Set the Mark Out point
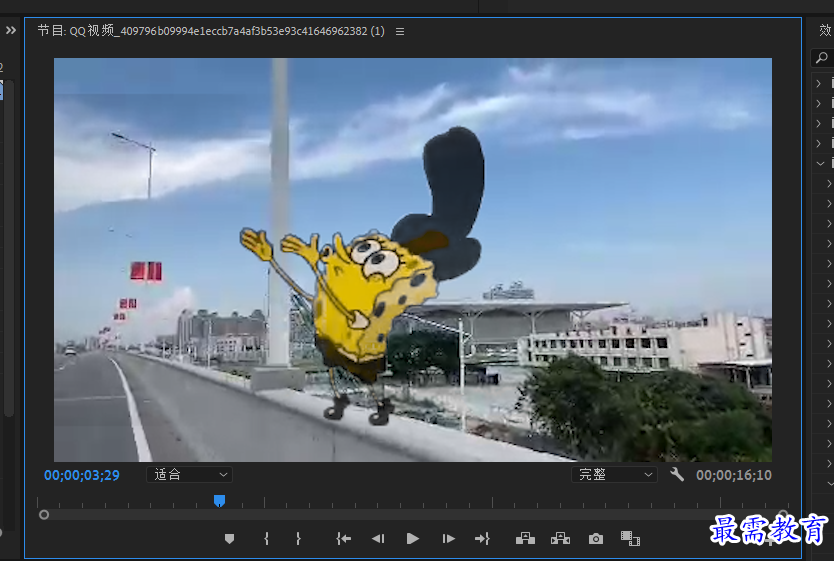Screen dimensions: 834x561 (x=298, y=539)
